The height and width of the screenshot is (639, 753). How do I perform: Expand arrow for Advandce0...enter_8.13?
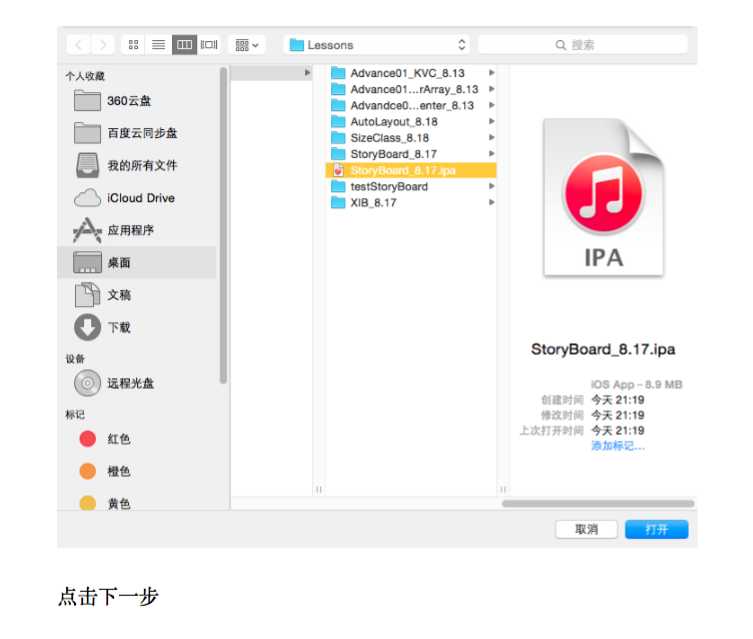(491, 106)
